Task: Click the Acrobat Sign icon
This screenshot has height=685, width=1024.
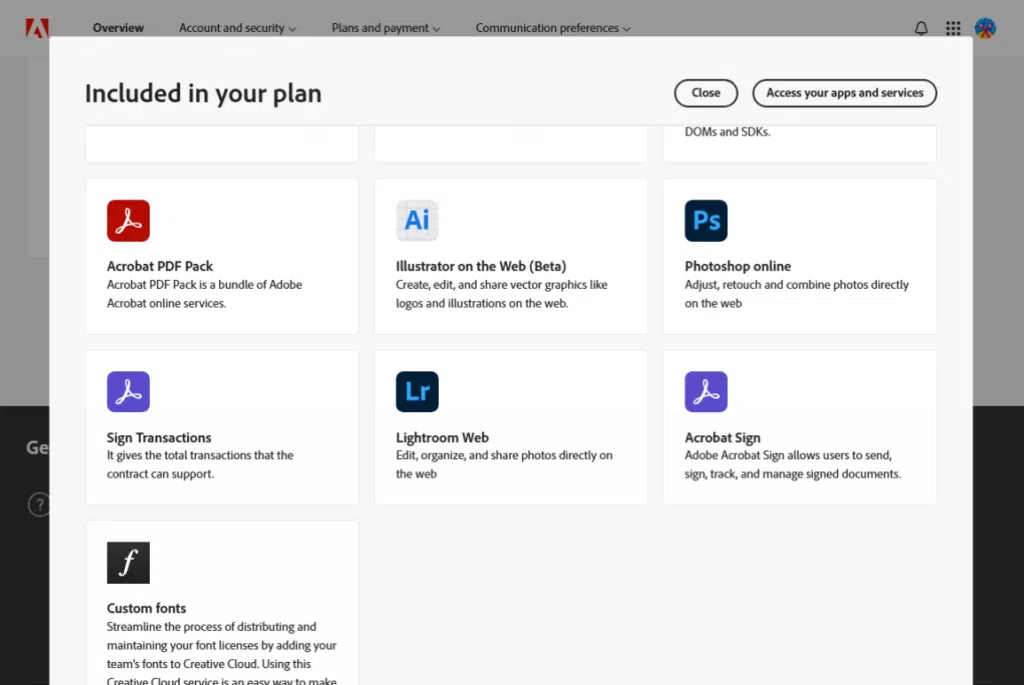Action: click(x=706, y=392)
